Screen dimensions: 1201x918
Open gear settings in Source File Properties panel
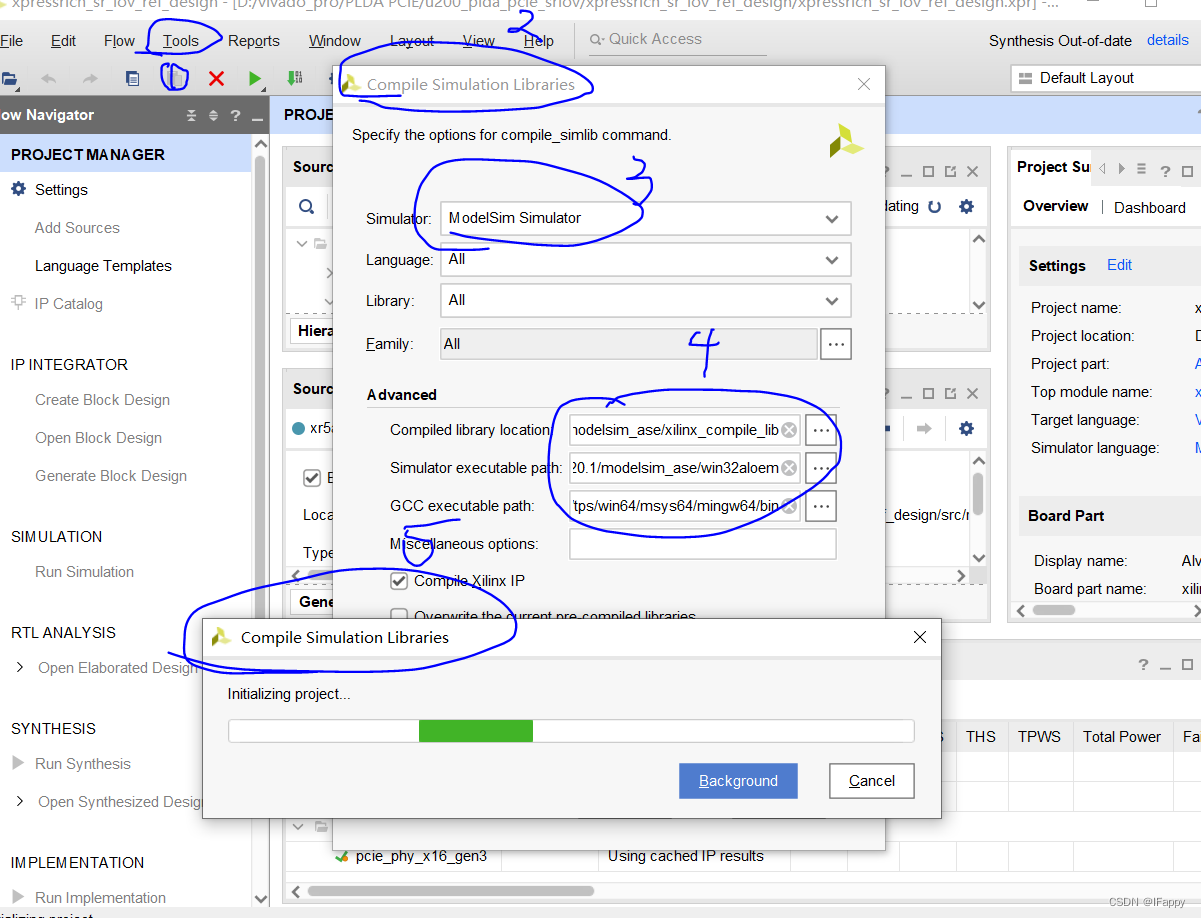966,428
